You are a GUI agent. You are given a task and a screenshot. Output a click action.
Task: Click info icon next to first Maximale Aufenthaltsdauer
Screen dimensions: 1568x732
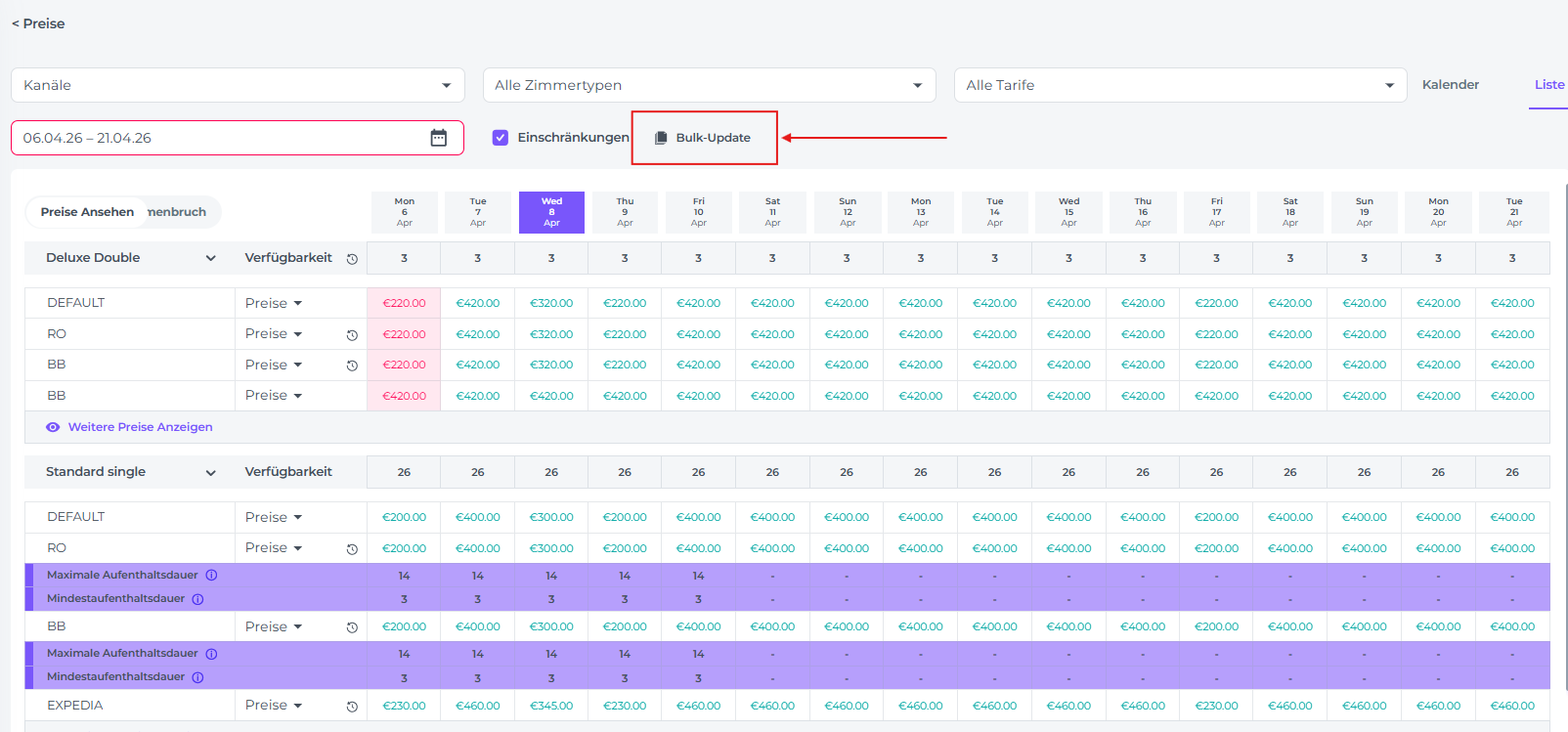tap(211, 576)
